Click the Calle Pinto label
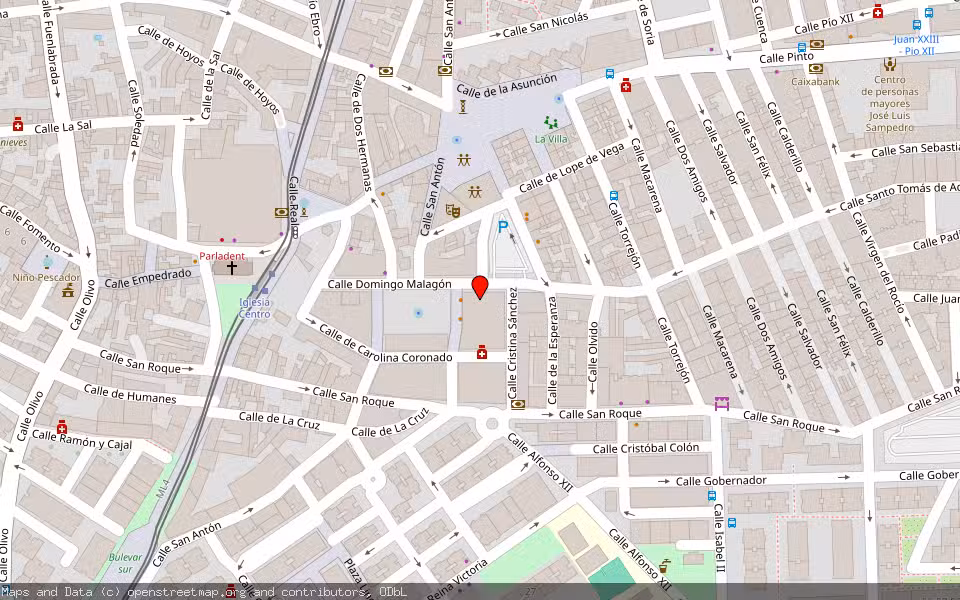The image size is (960, 600). click(x=786, y=58)
